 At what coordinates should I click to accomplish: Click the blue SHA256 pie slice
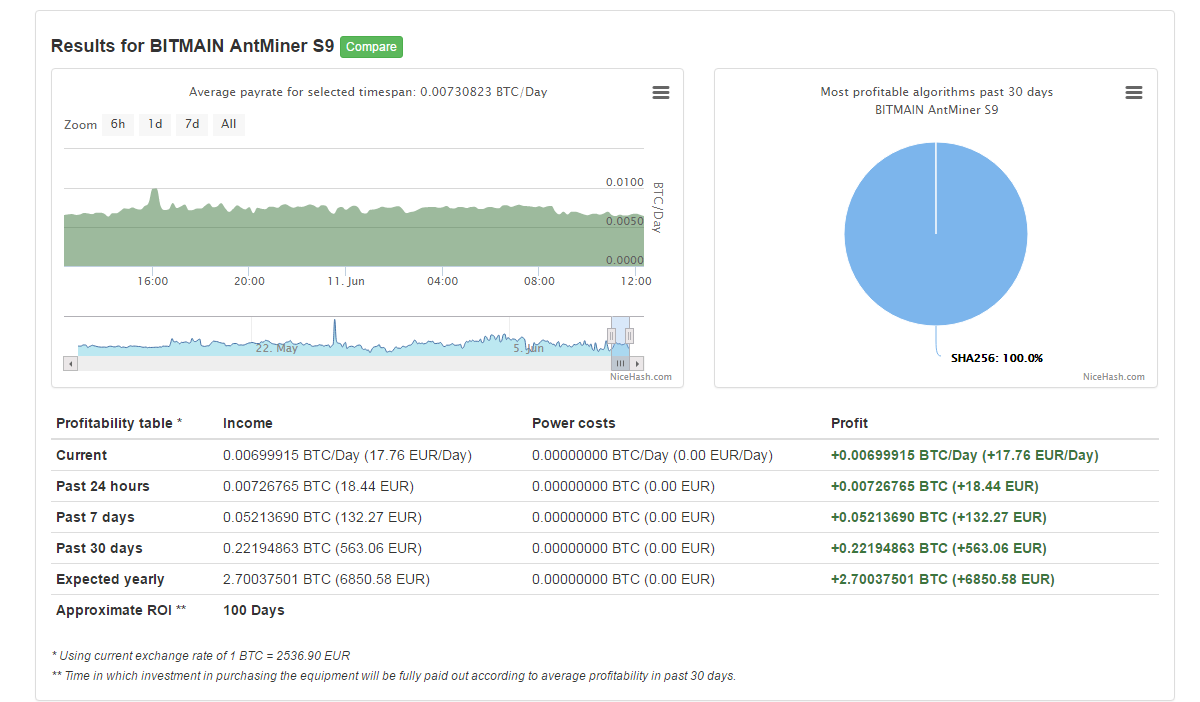click(x=936, y=233)
